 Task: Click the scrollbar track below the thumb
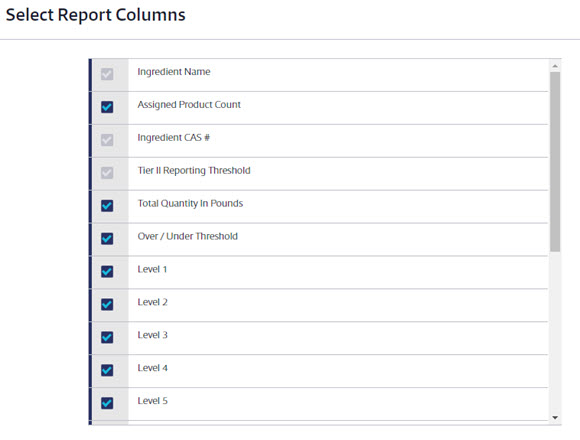point(555,332)
